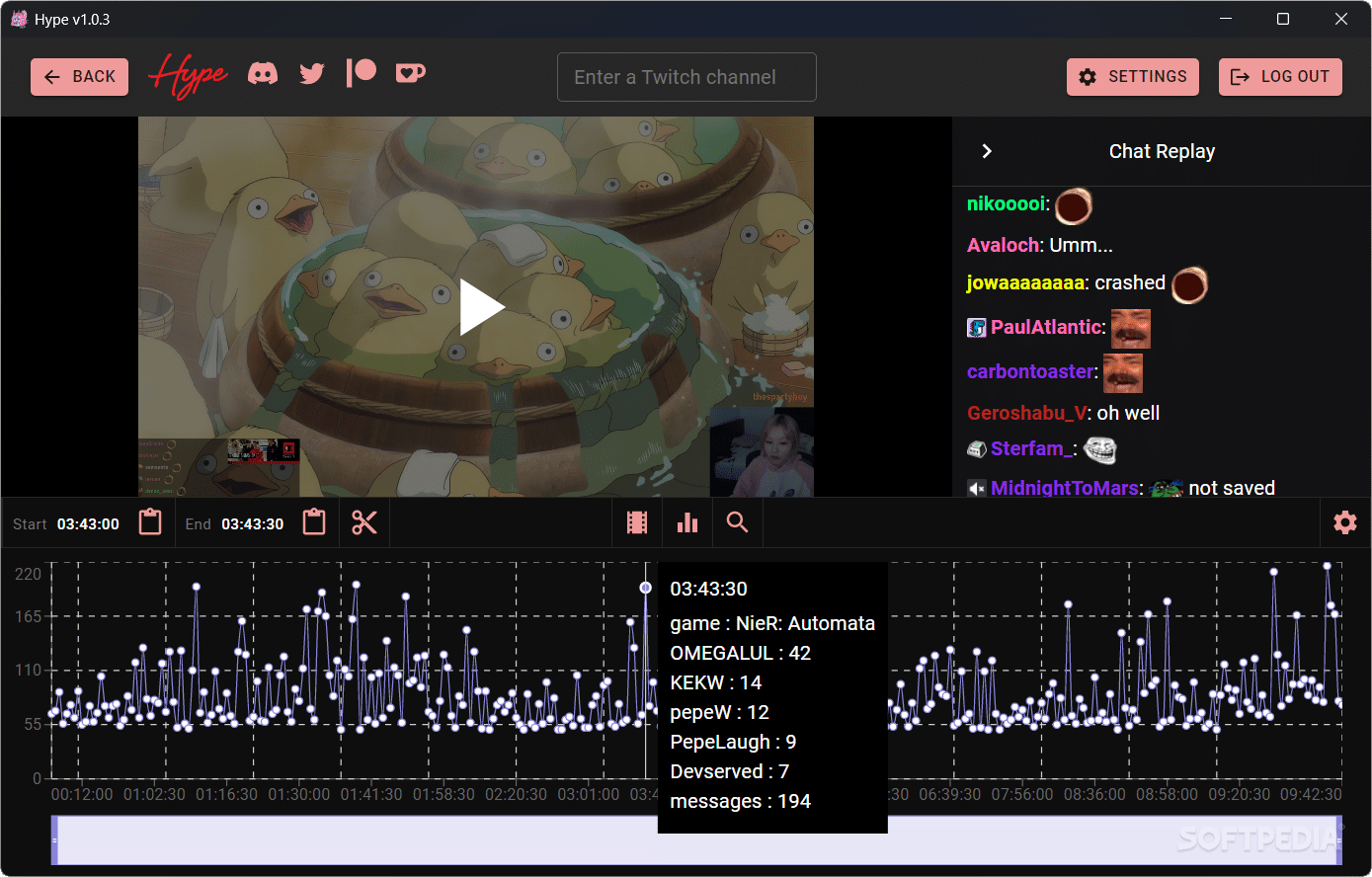
Task: Click the magnifier search icon
Action: (x=737, y=522)
